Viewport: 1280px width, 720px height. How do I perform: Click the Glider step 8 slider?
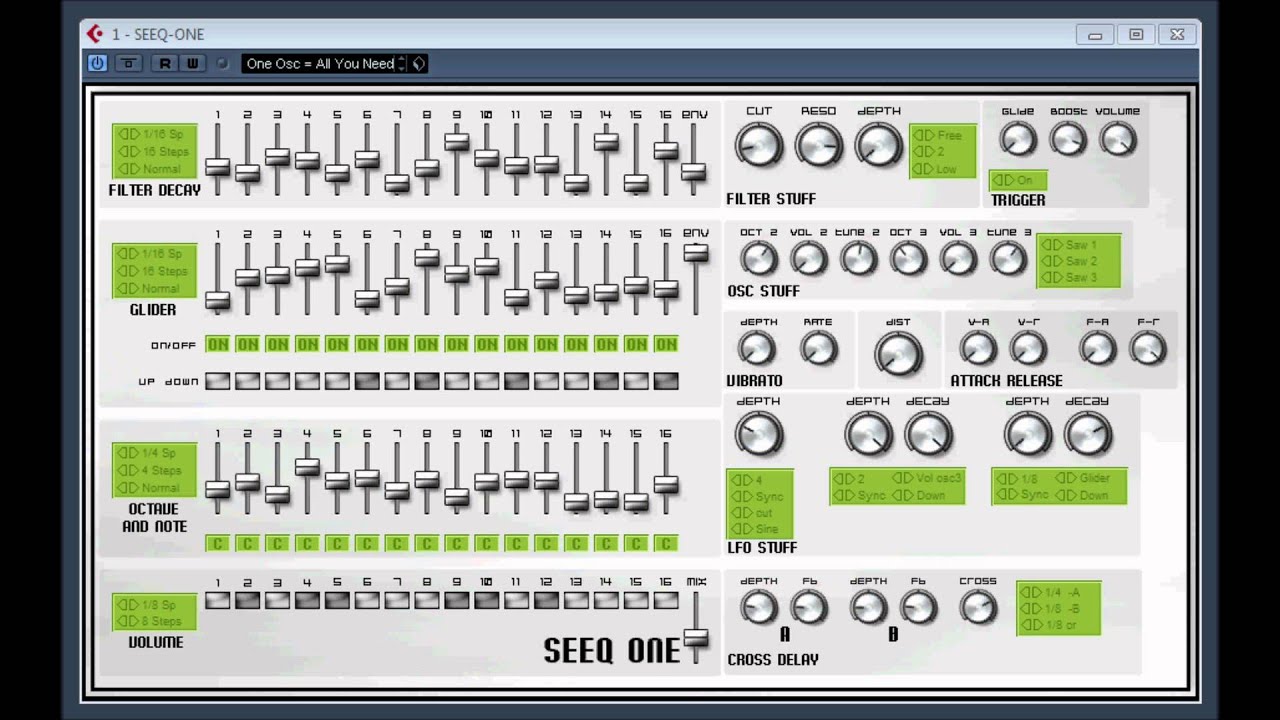427,257
